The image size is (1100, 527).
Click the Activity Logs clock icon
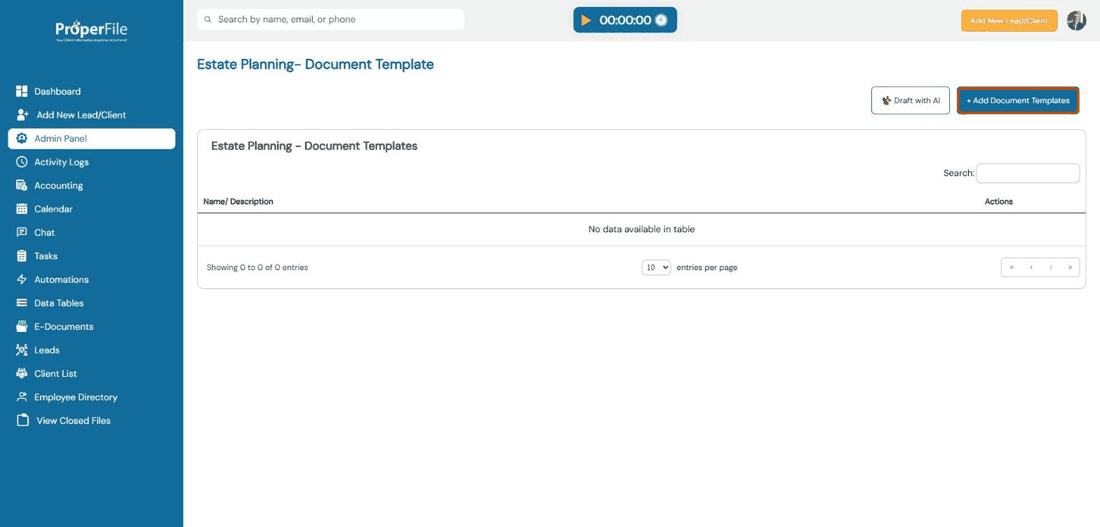(x=22, y=161)
